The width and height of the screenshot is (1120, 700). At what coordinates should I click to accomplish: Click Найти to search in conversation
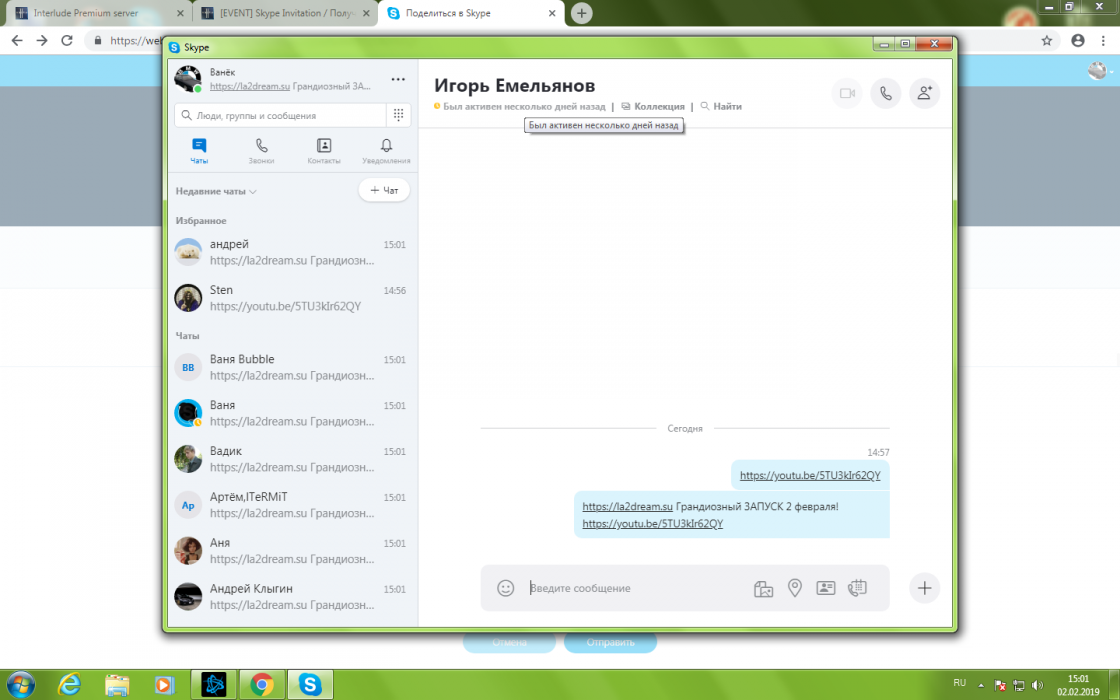pyautogui.click(x=721, y=106)
